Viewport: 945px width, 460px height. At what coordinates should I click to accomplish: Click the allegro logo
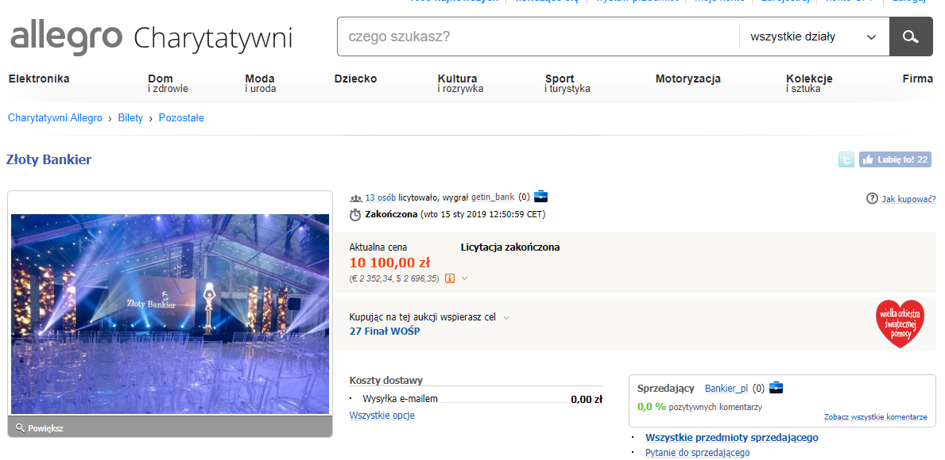[x=66, y=37]
